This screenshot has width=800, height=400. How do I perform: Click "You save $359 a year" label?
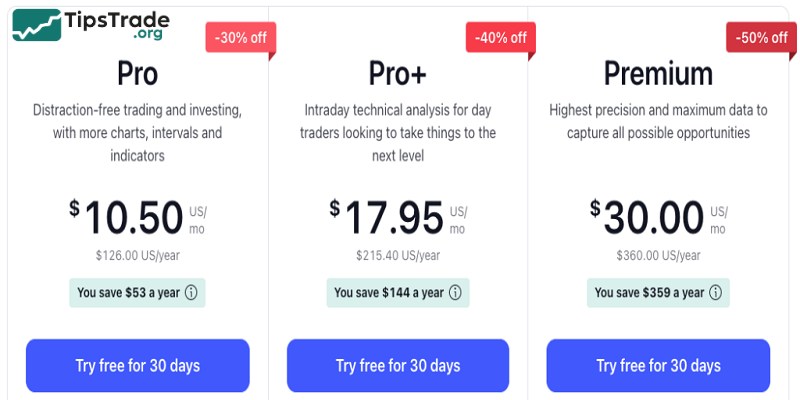pos(648,293)
